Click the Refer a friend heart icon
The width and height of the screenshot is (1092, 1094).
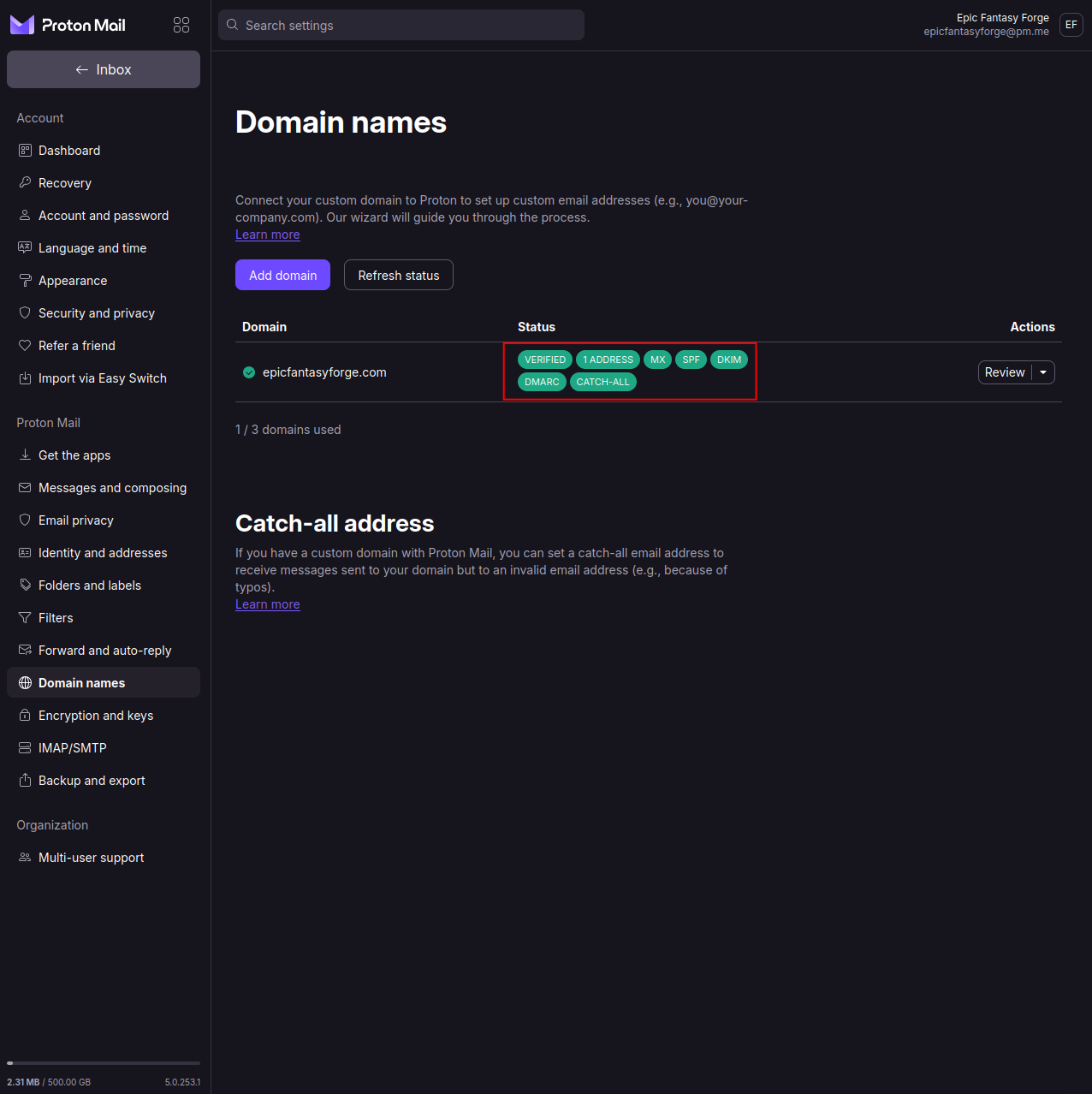click(x=25, y=346)
